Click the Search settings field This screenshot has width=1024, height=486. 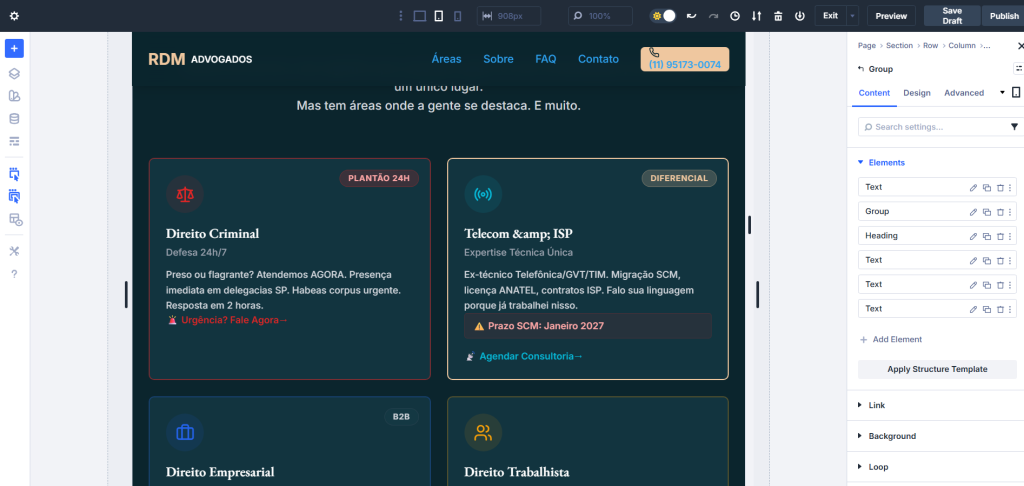click(937, 127)
